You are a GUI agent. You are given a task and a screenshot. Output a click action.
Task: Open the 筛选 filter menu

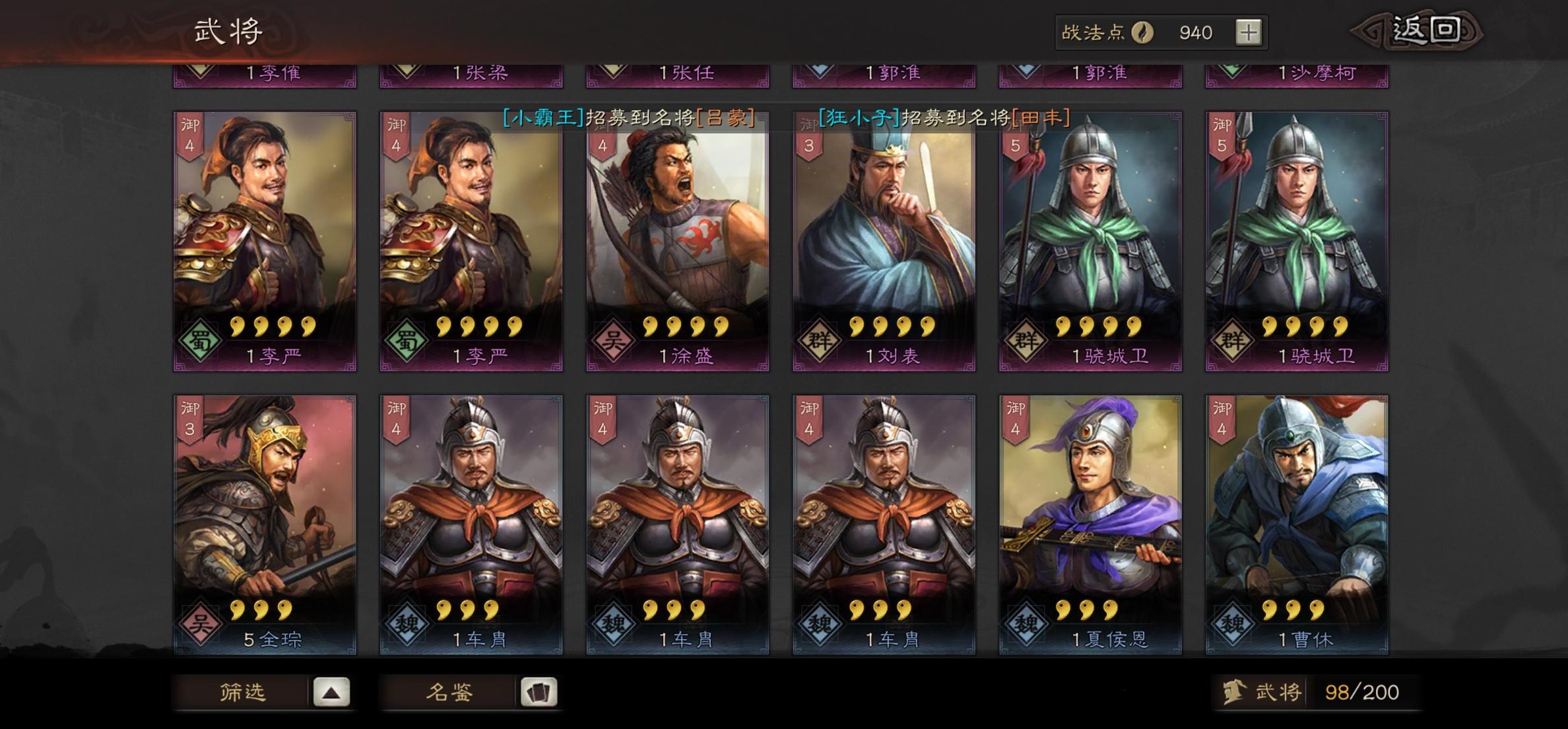pos(242,692)
